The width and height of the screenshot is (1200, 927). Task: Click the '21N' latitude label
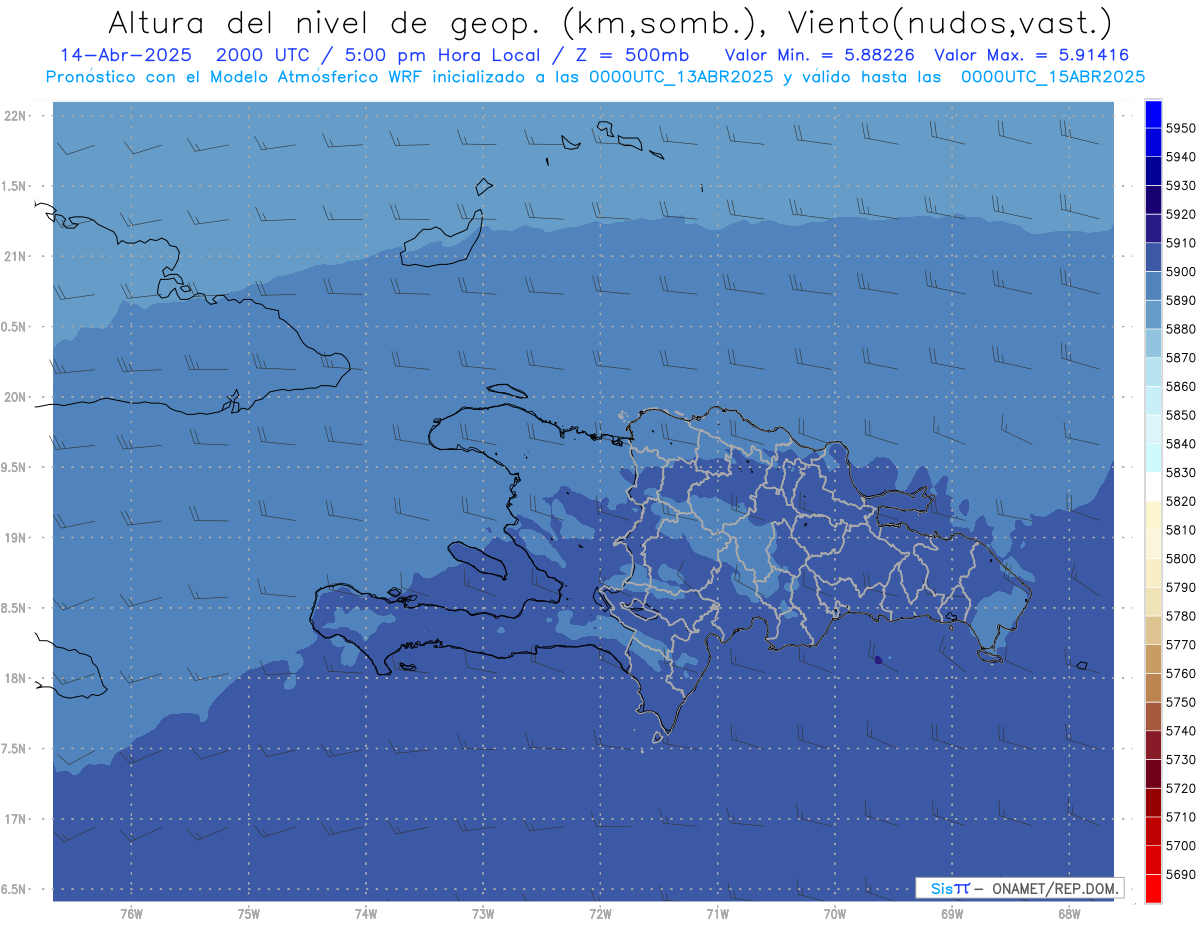click(16, 257)
